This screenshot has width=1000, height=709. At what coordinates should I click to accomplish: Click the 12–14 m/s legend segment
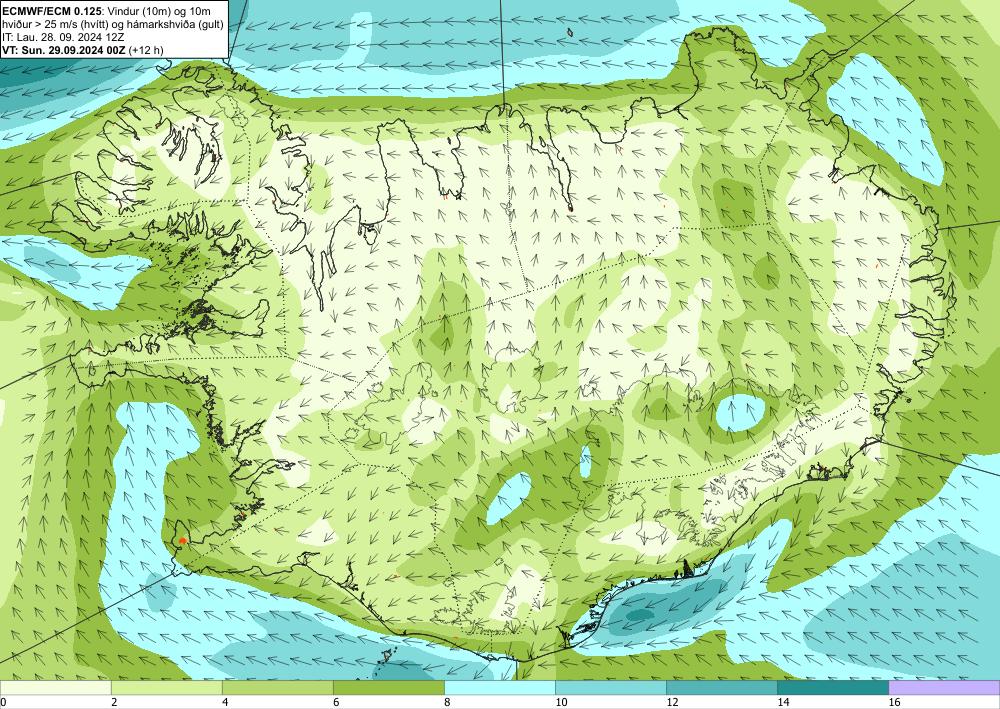coord(722,687)
